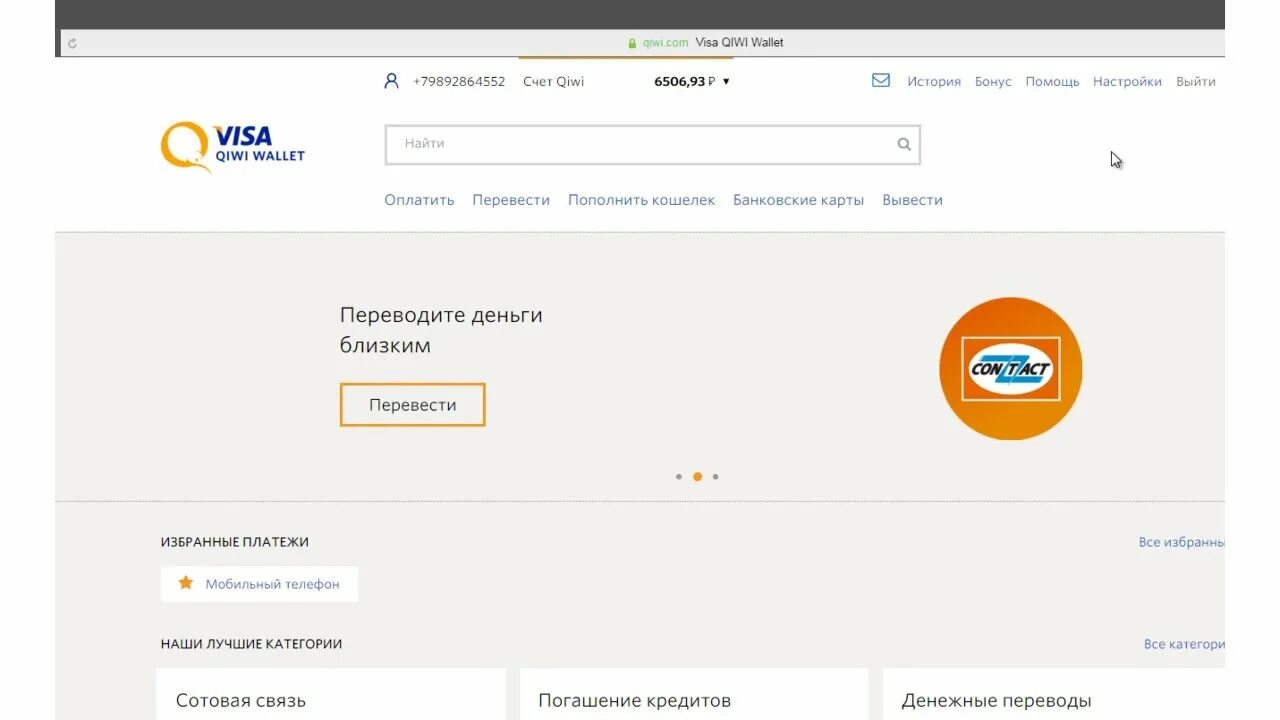
Task: Click the Visa QIWI Wallet logo
Action: pos(233,147)
